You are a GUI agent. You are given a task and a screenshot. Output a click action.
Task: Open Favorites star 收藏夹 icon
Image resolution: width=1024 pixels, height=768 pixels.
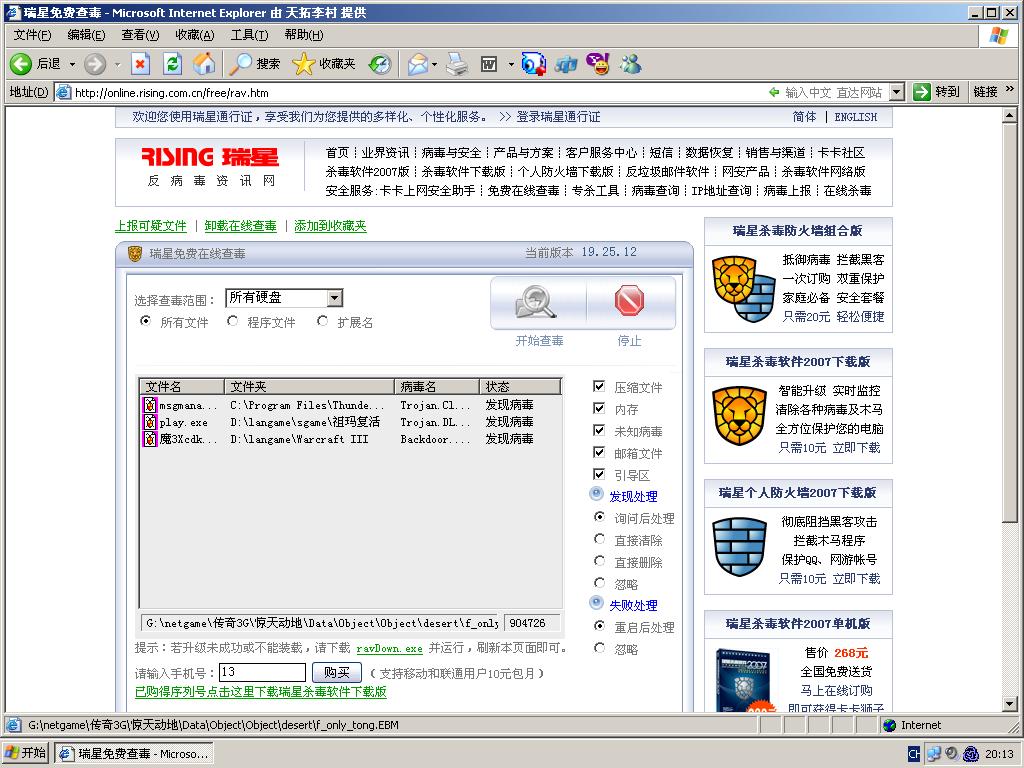point(303,64)
